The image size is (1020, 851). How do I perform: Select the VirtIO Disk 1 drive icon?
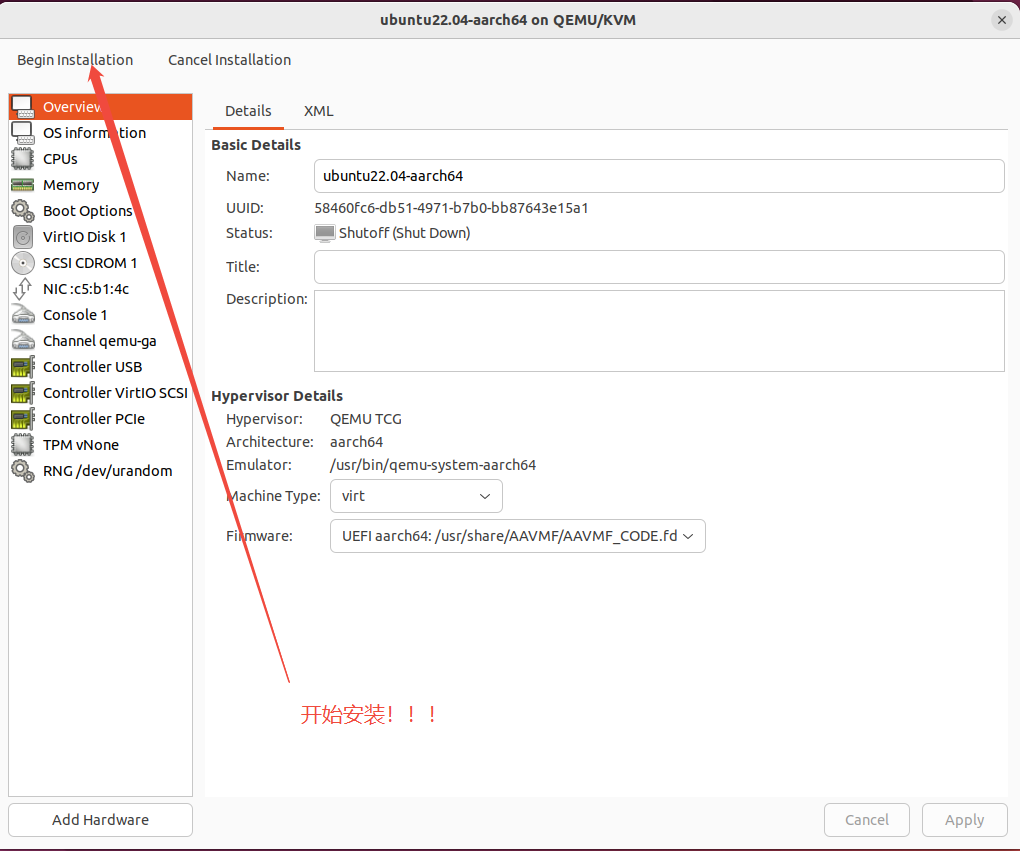tap(23, 237)
